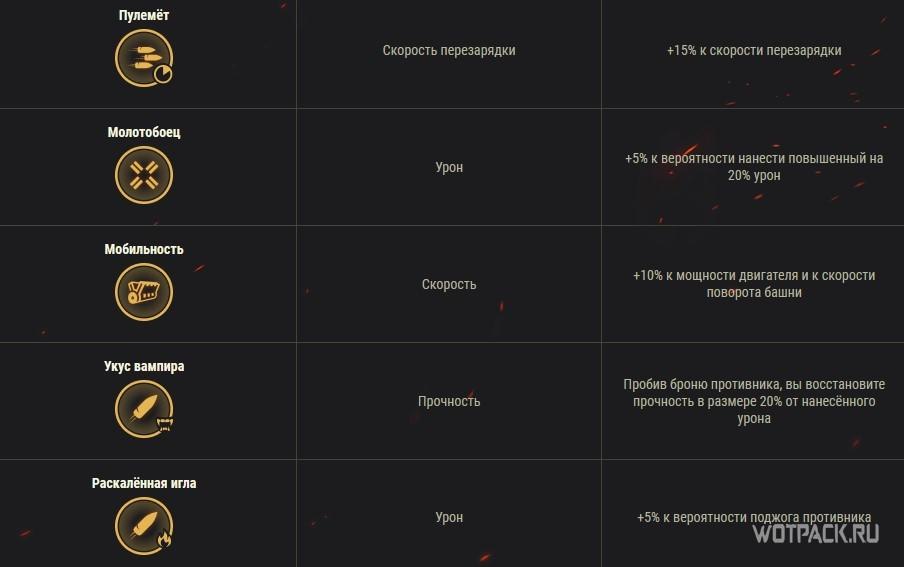This screenshot has height=567, width=904.
Task: Select the Молотобоец heading text
Action: pos(144,132)
